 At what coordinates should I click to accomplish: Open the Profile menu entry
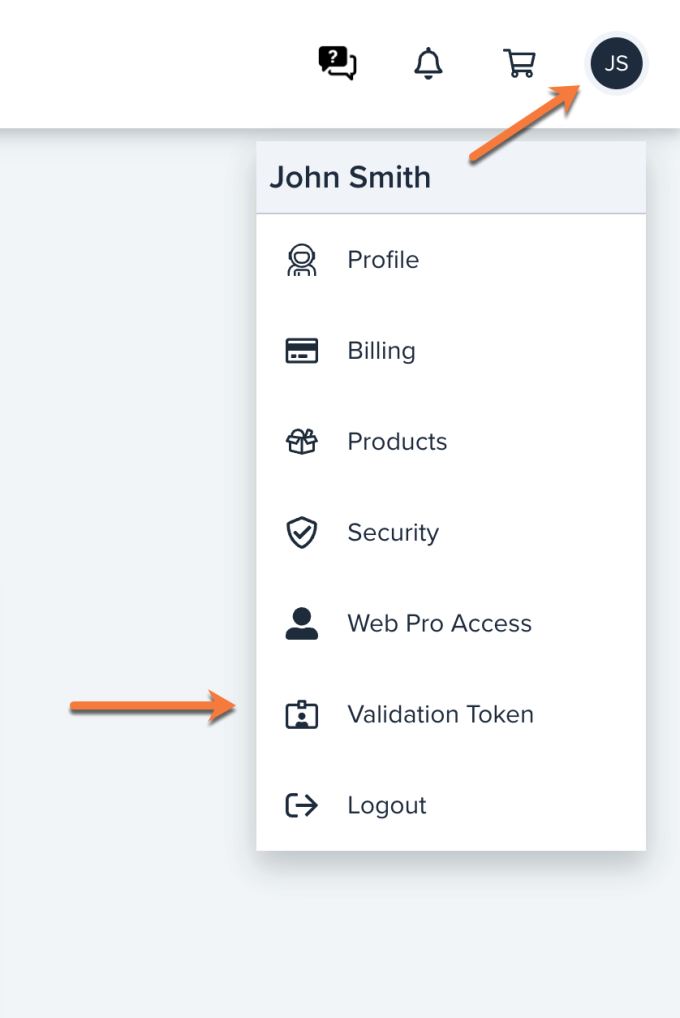click(382, 259)
